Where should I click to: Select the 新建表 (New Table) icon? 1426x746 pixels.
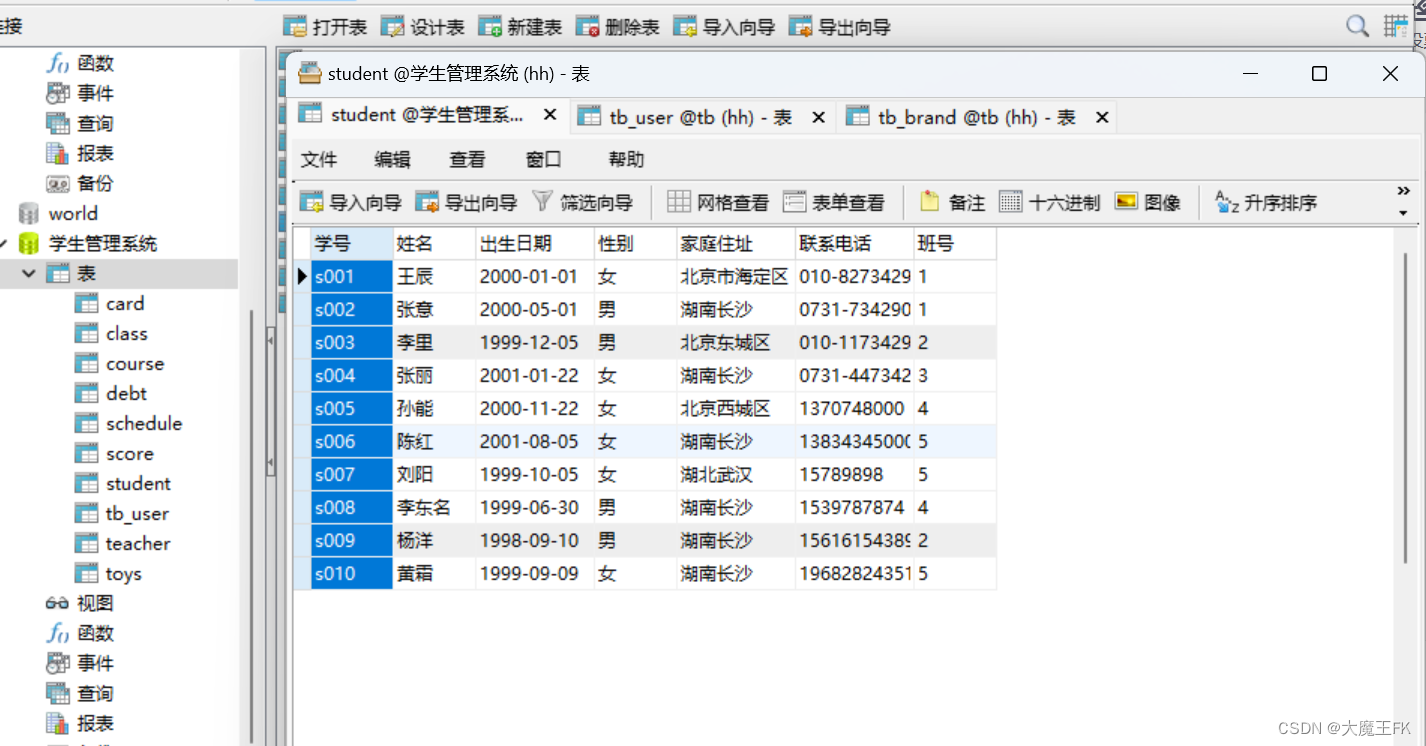[x=520, y=26]
